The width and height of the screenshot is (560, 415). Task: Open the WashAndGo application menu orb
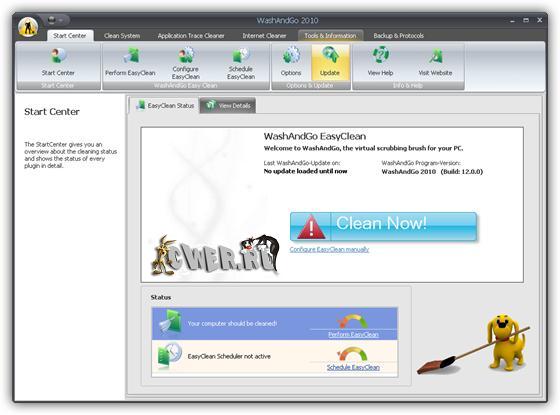pyautogui.click(x=28, y=27)
